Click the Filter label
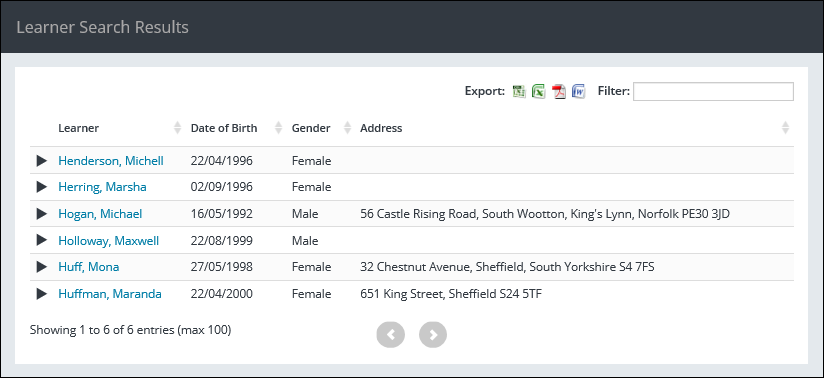The width and height of the screenshot is (824, 378). click(x=614, y=91)
